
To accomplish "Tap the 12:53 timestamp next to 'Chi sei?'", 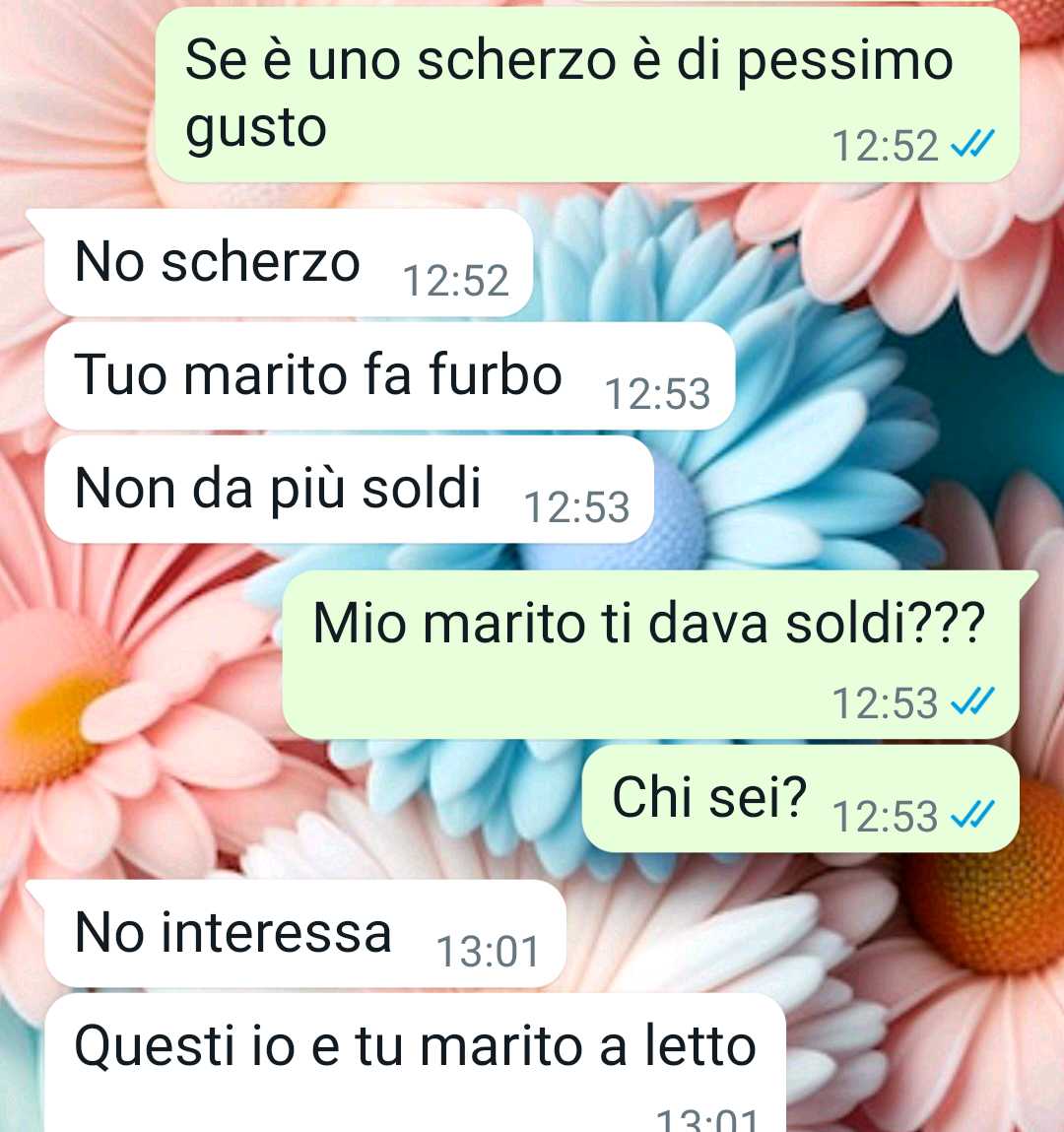I will pos(885,816).
